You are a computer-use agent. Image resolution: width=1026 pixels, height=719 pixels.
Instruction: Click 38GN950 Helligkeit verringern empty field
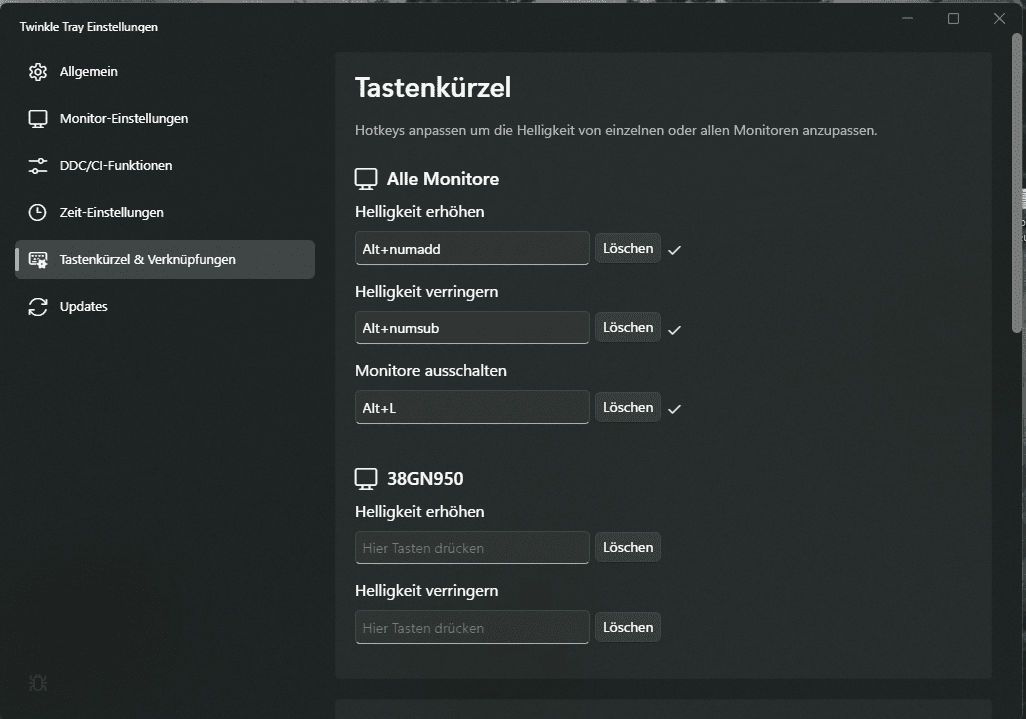pyautogui.click(x=471, y=628)
